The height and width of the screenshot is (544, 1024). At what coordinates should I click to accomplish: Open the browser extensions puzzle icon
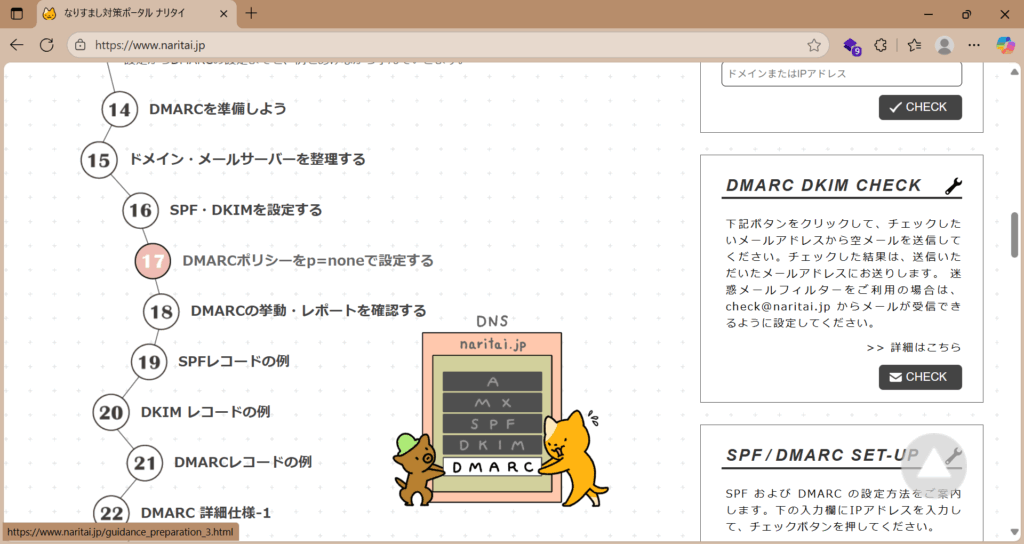tap(881, 45)
